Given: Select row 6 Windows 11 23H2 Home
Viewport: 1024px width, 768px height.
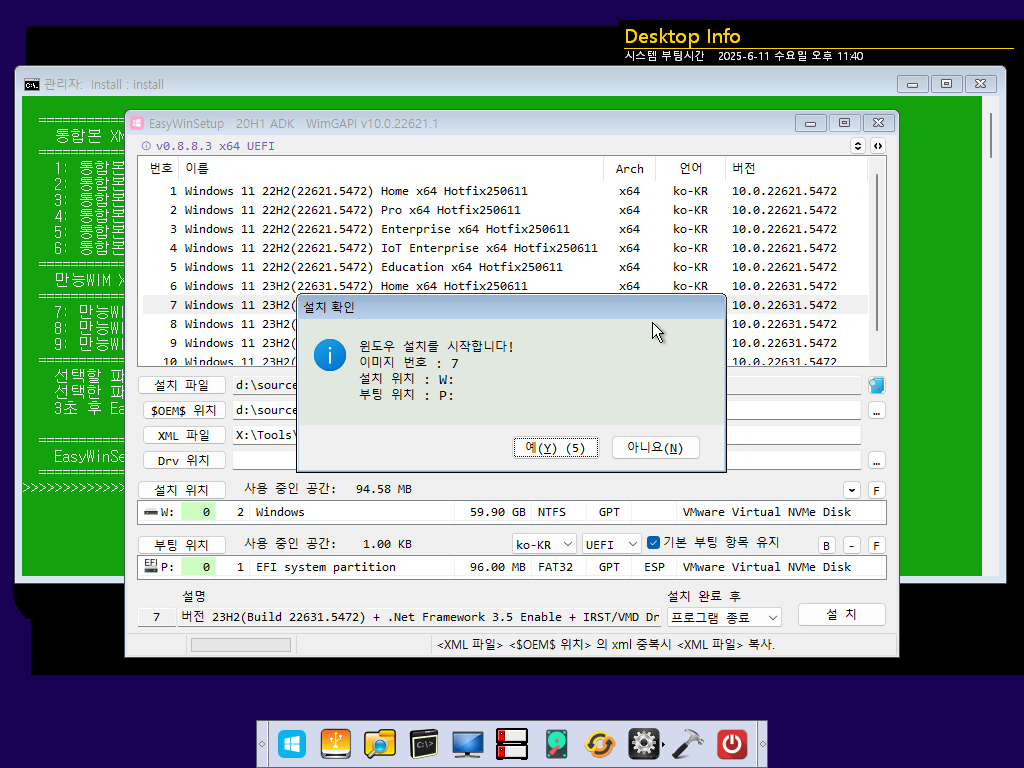Looking at the screenshot, I should pyautogui.click(x=505, y=286).
